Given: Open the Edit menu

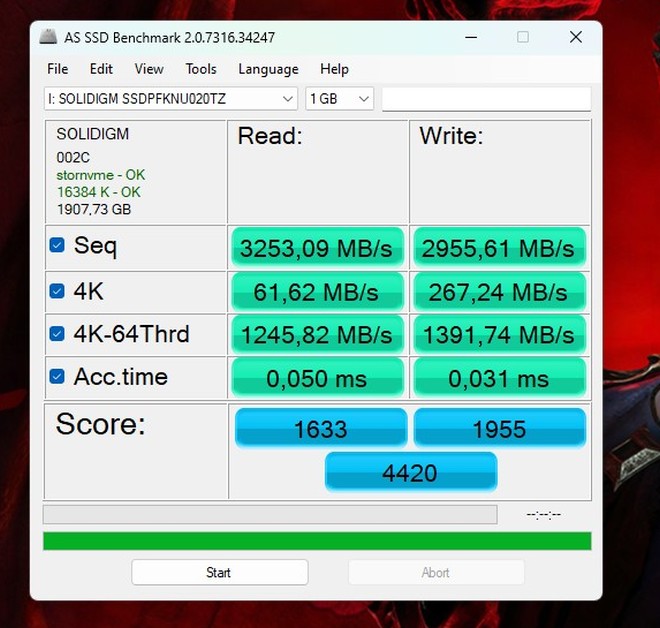Looking at the screenshot, I should tap(101, 69).
